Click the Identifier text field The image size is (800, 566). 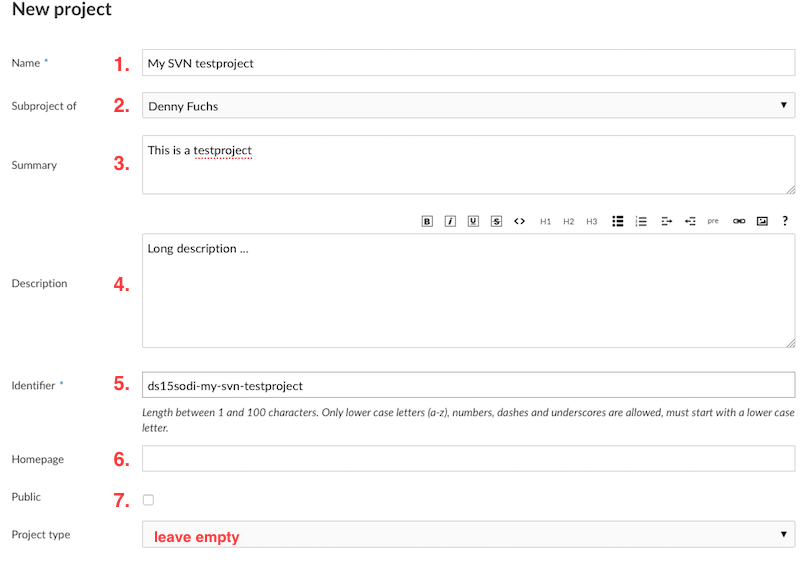point(468,385)
